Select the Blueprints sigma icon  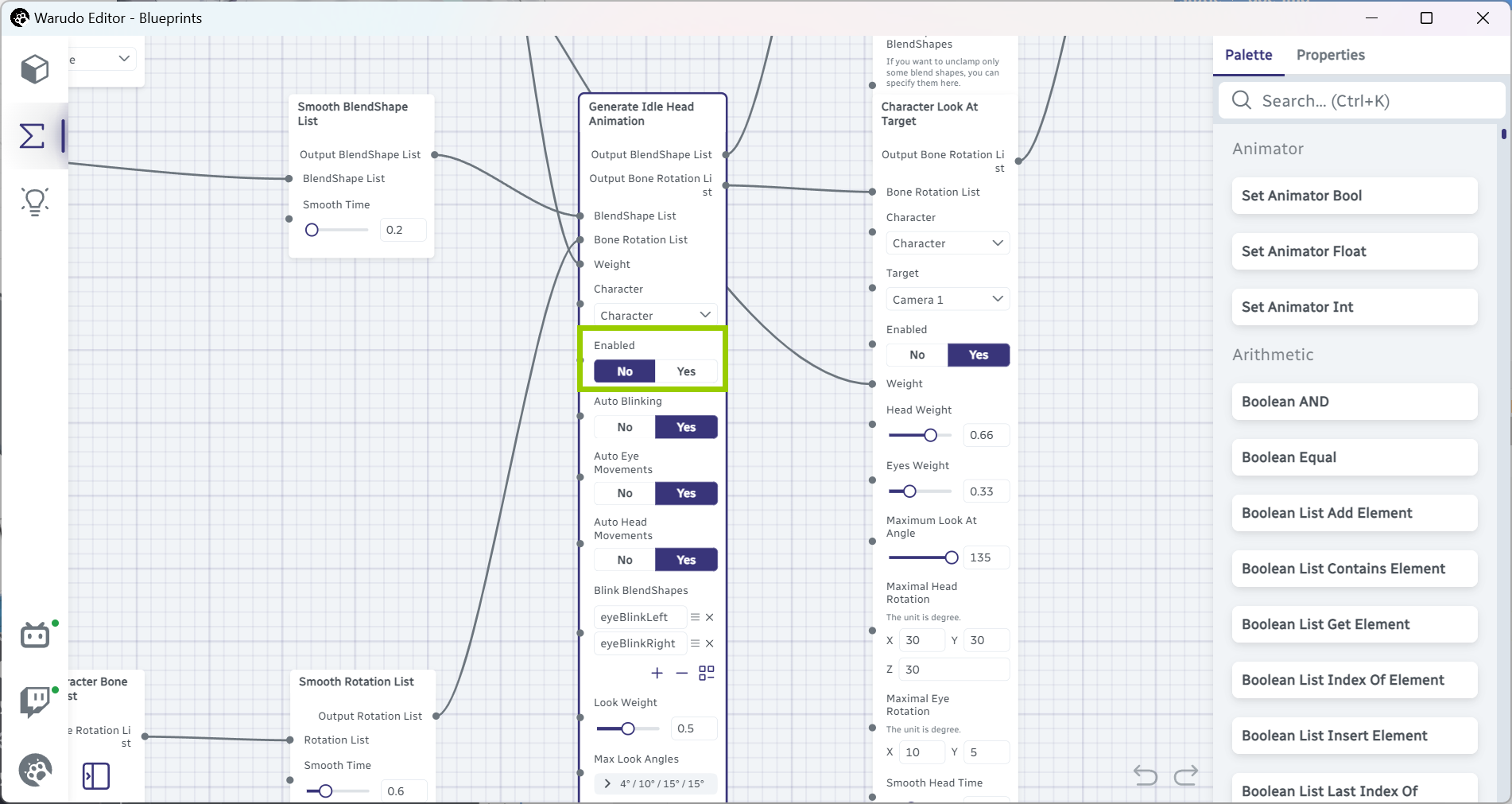32,136
